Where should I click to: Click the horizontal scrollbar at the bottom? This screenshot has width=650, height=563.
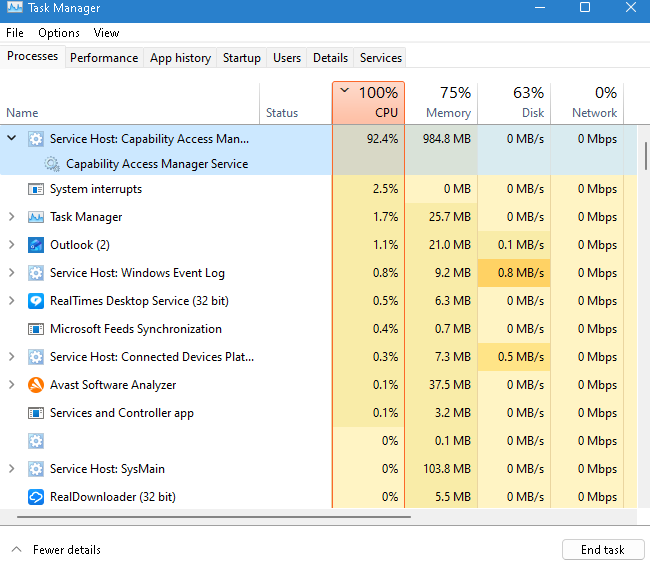point(214,517)
